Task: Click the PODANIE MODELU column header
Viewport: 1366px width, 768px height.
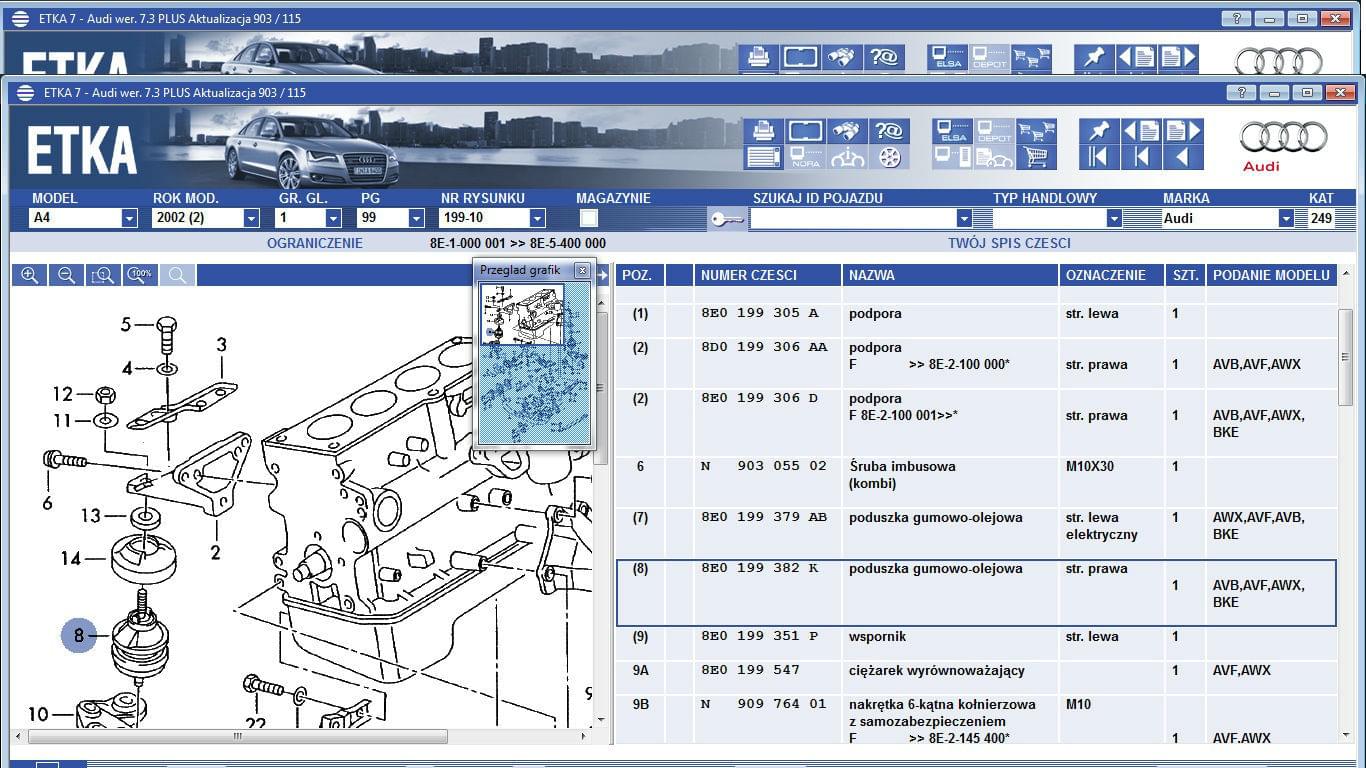Action: (1272, 275)
